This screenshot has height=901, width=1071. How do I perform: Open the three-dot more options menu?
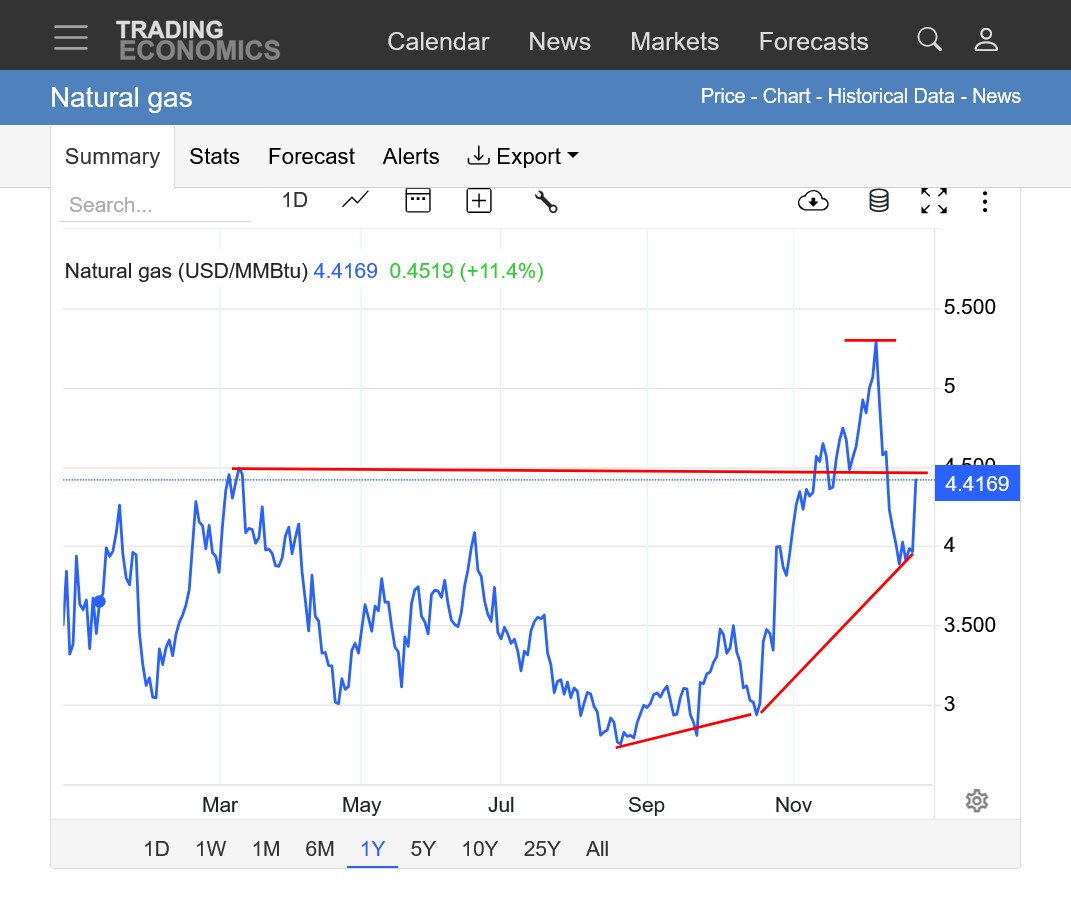click(985, 202)
